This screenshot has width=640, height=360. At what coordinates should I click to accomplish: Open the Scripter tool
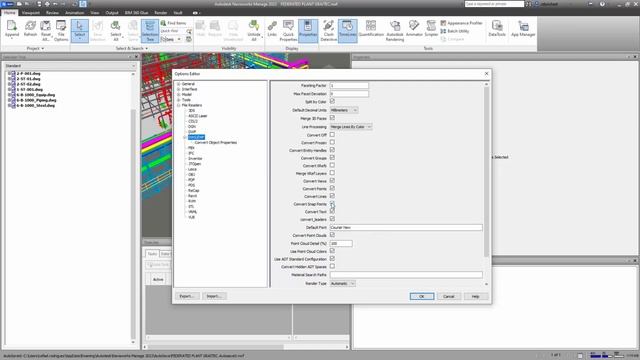point(431,30)
